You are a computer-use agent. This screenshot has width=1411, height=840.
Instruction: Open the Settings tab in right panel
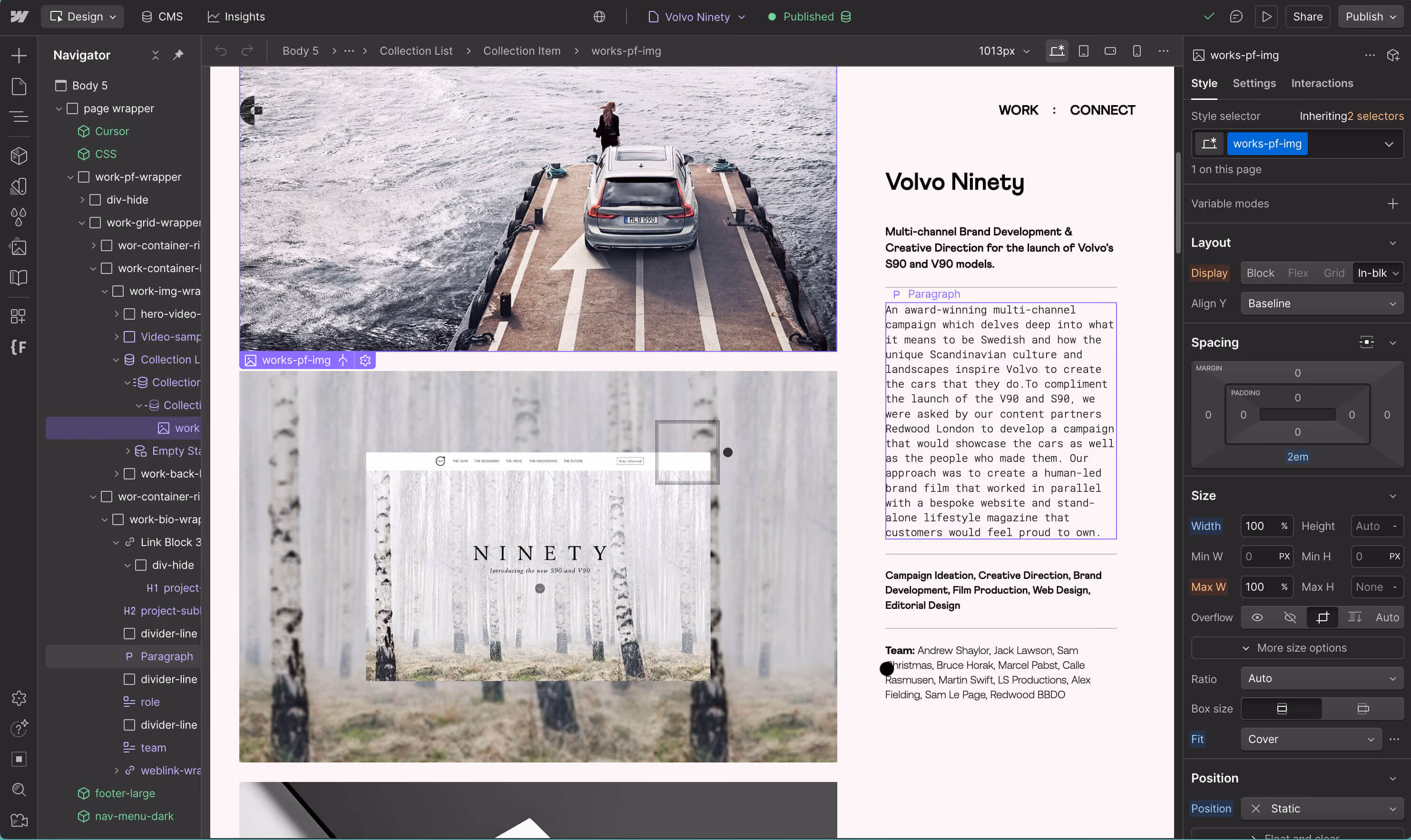(x=1254, y=83)
